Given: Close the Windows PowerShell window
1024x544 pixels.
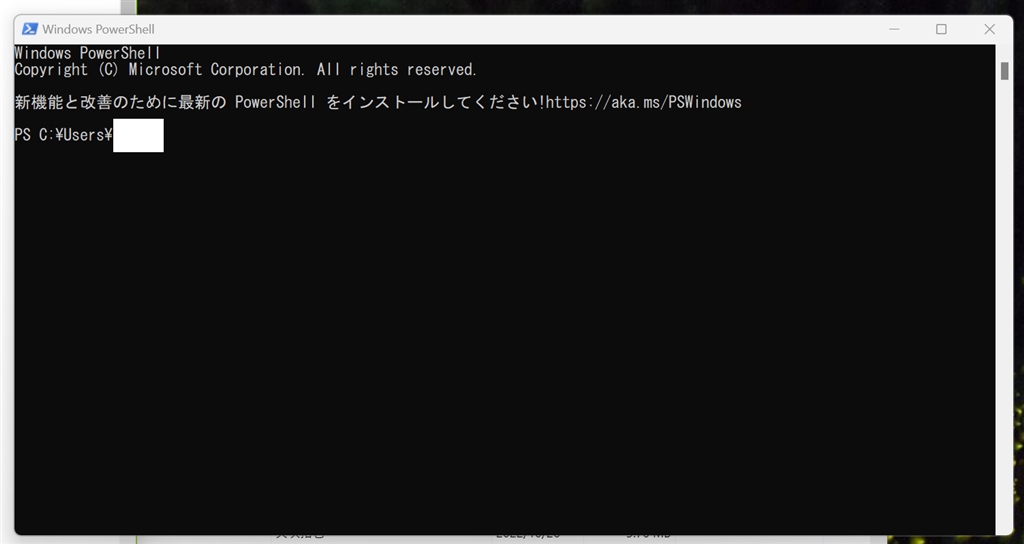Looking at the screenshot, I should coord(989,29).
